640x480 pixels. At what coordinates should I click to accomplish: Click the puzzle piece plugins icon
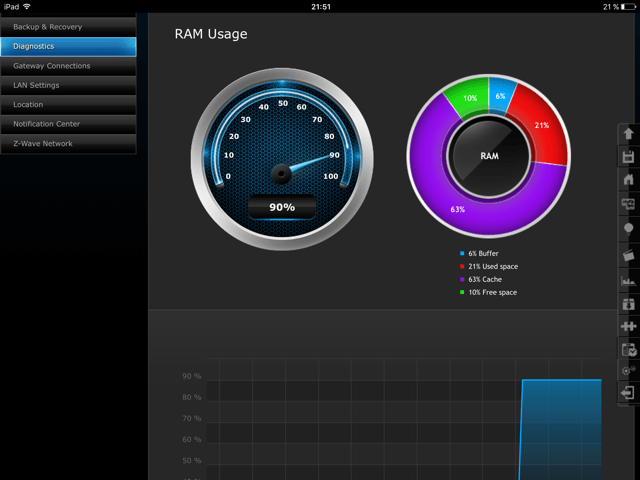click(629, 326)
